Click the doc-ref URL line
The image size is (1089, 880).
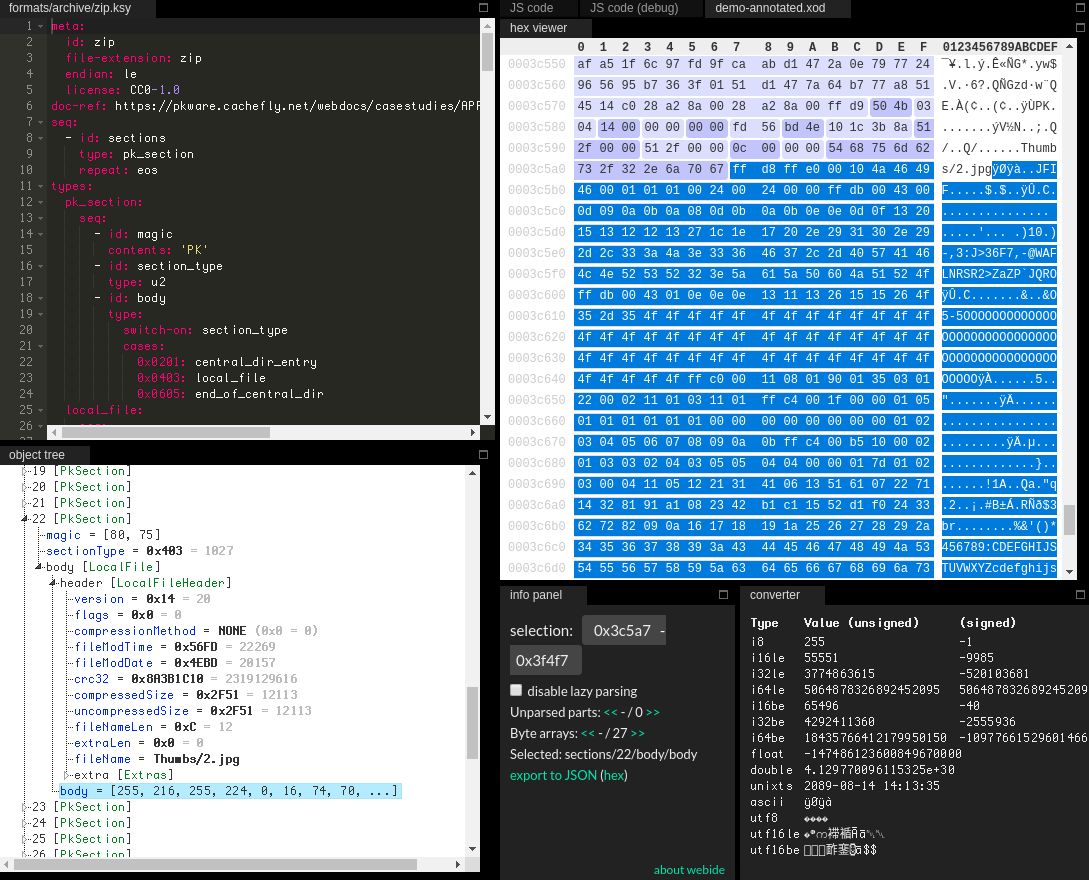coord(265,106)
